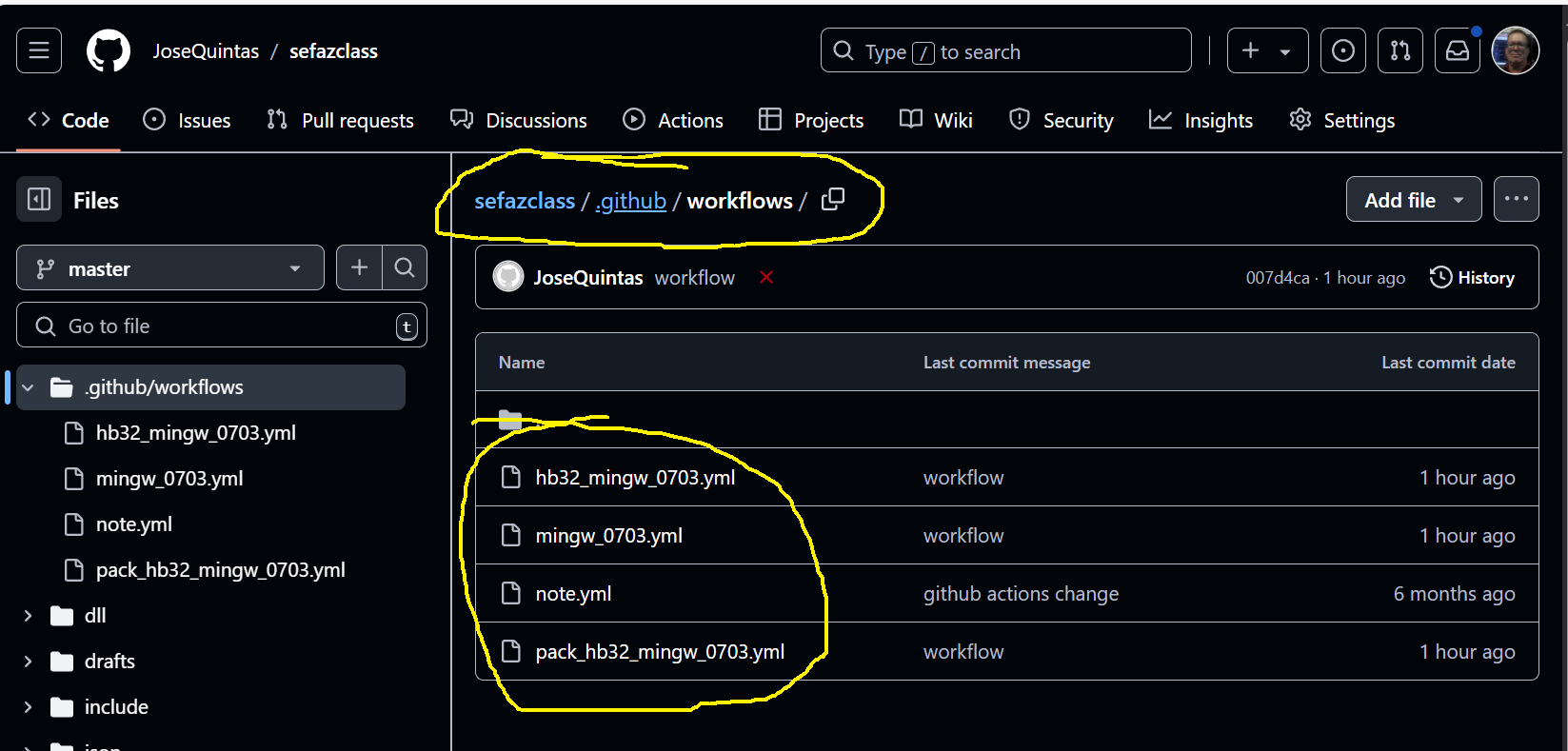Open 'github actions change' commit message
Screen dimensions: 1568x751
pos(1021,594)
